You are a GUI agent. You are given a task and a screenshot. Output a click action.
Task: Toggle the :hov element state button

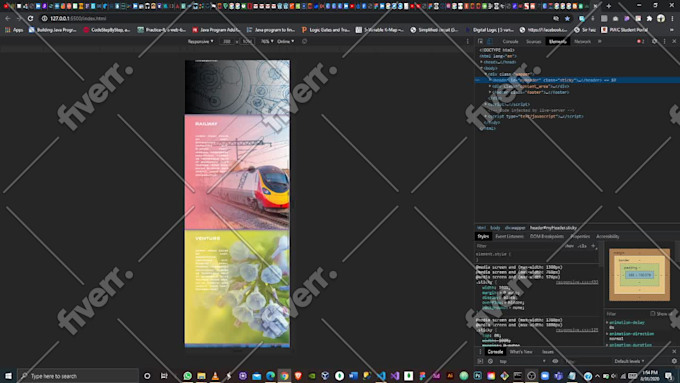click(x=569, y=246)
